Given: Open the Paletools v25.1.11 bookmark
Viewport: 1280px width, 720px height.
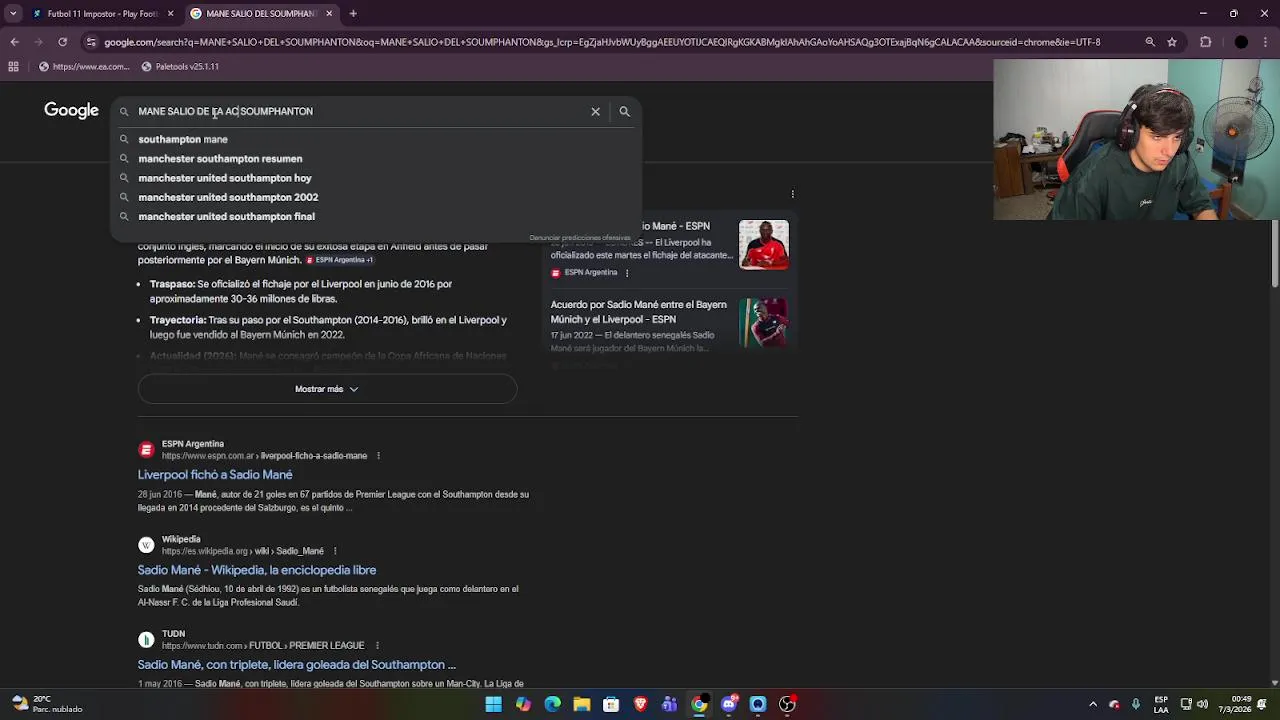Looking at the screenshot, I should (180, 66).
